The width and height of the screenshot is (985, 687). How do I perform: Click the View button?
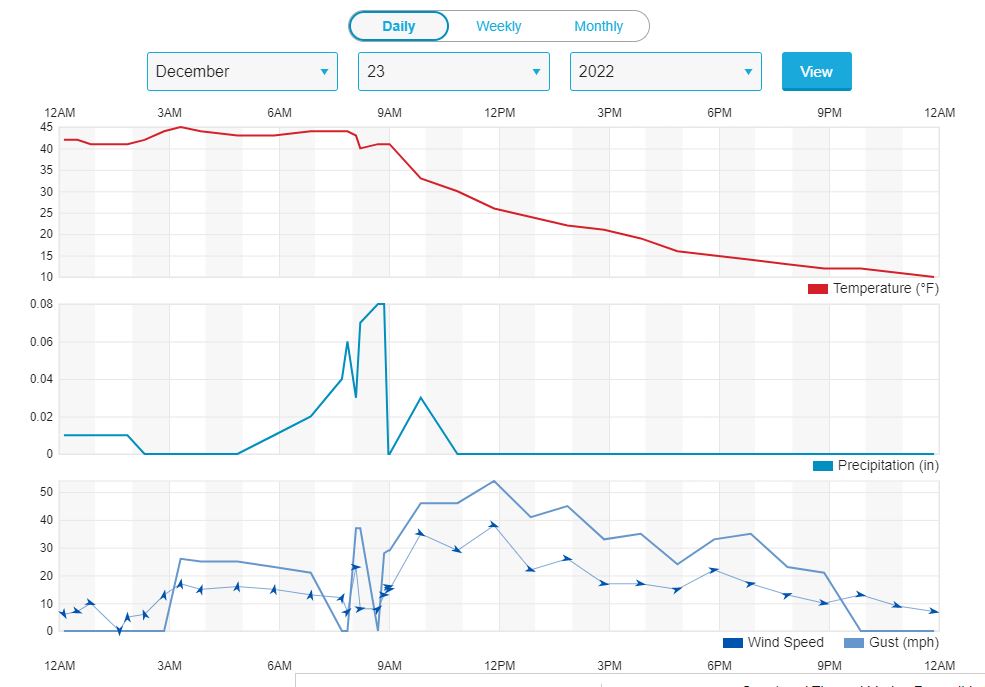pos(816,72)
